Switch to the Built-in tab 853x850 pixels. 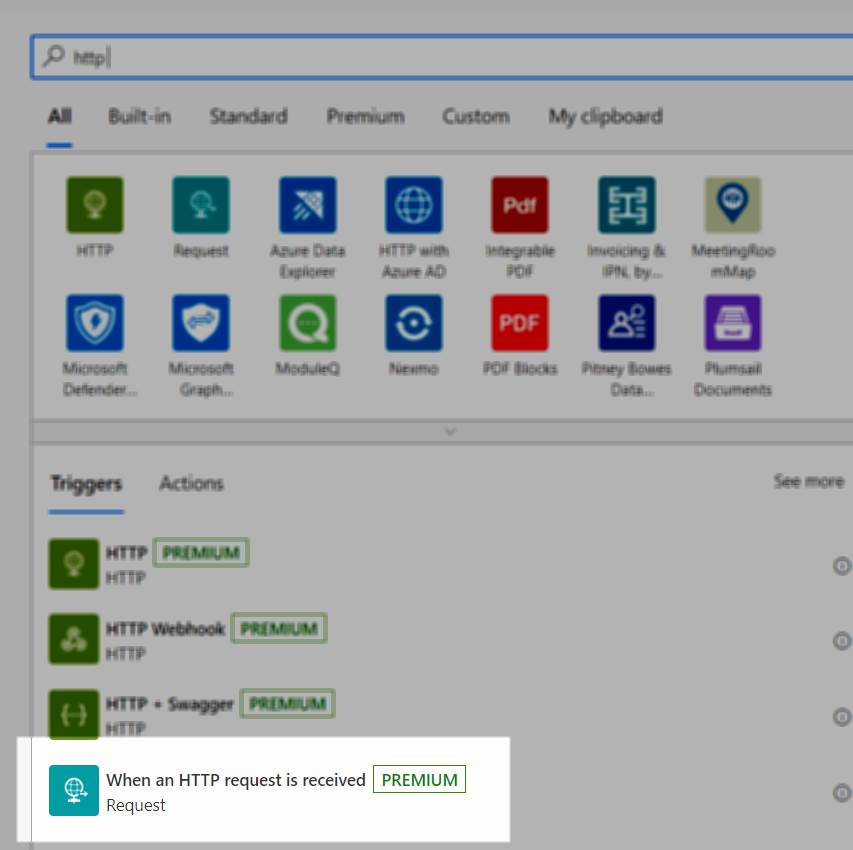(x=139, y=117)
